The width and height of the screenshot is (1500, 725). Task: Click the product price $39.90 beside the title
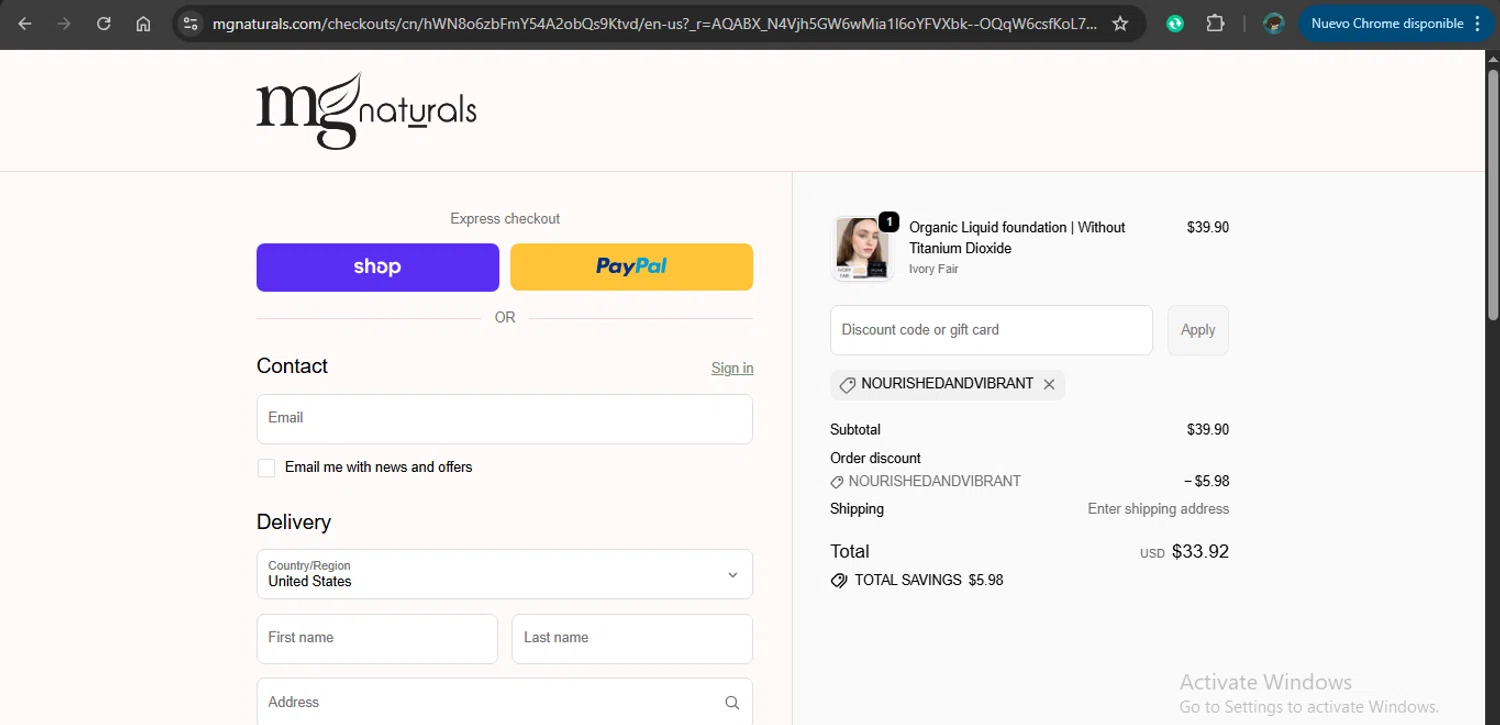1208,228
